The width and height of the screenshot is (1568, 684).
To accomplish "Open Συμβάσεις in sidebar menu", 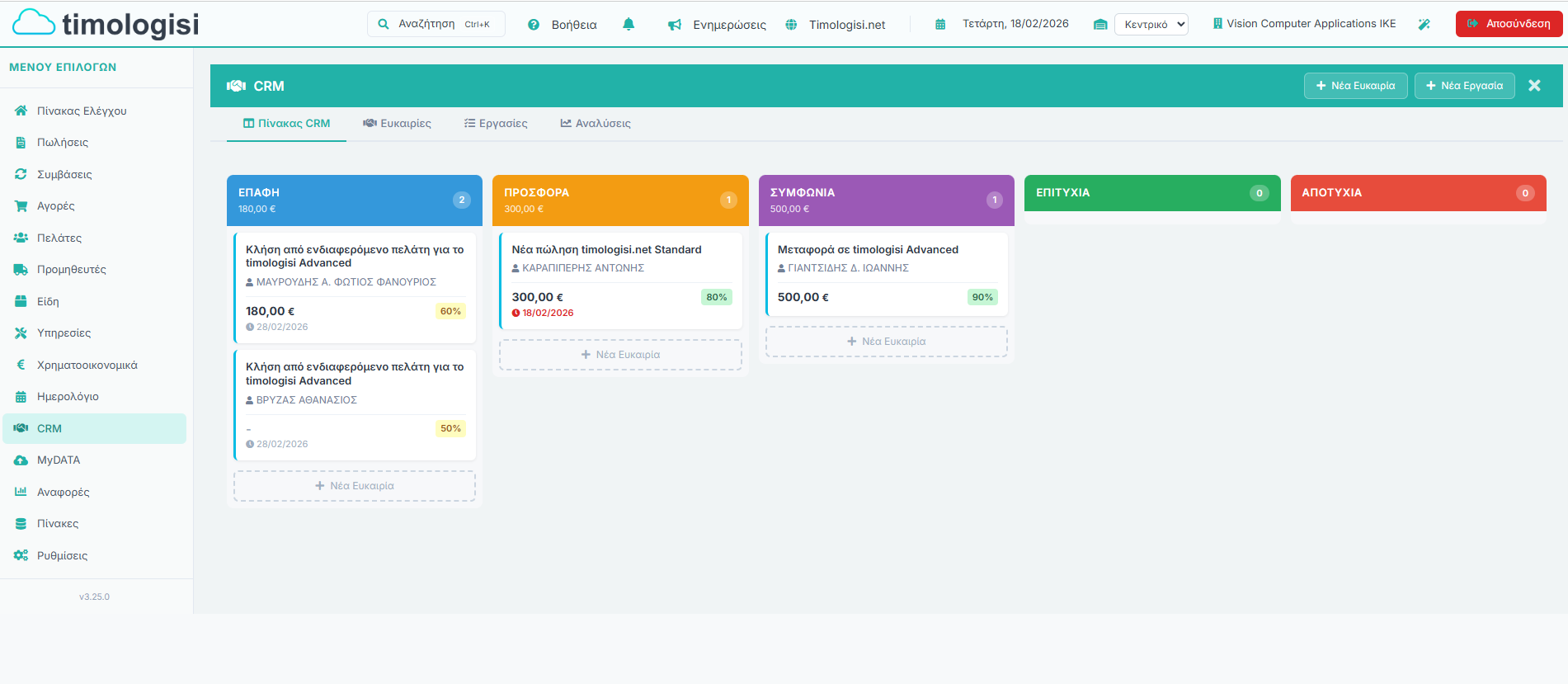I will (x=94, y=174).
